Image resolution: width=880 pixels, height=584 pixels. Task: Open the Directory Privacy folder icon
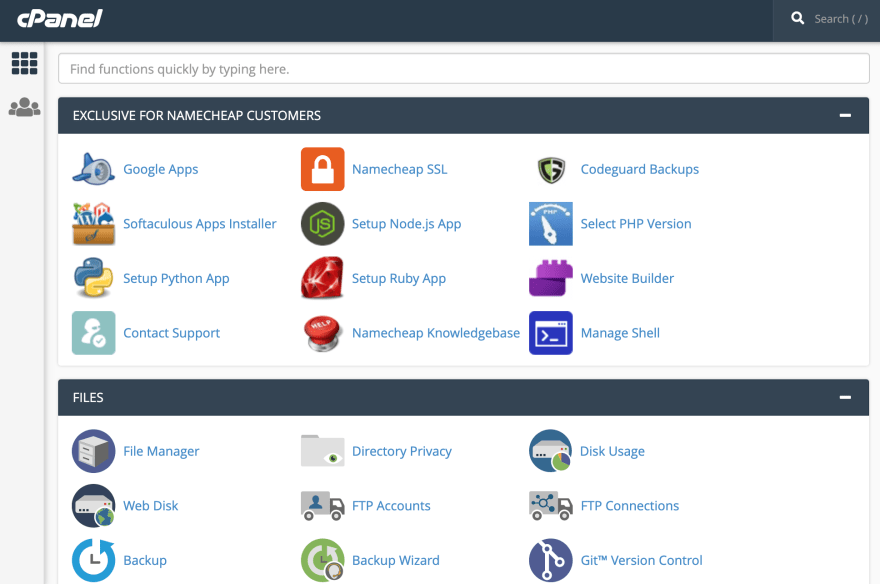[x=322, y=450]
